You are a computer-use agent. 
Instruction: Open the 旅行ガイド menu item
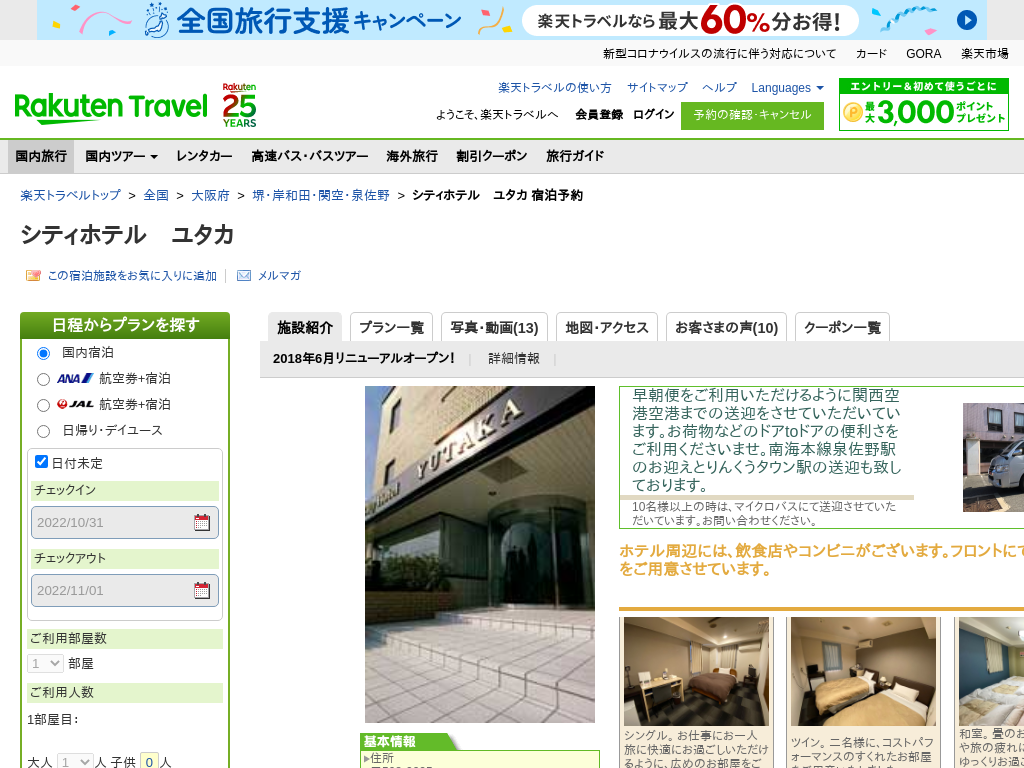tap(575, 156)
